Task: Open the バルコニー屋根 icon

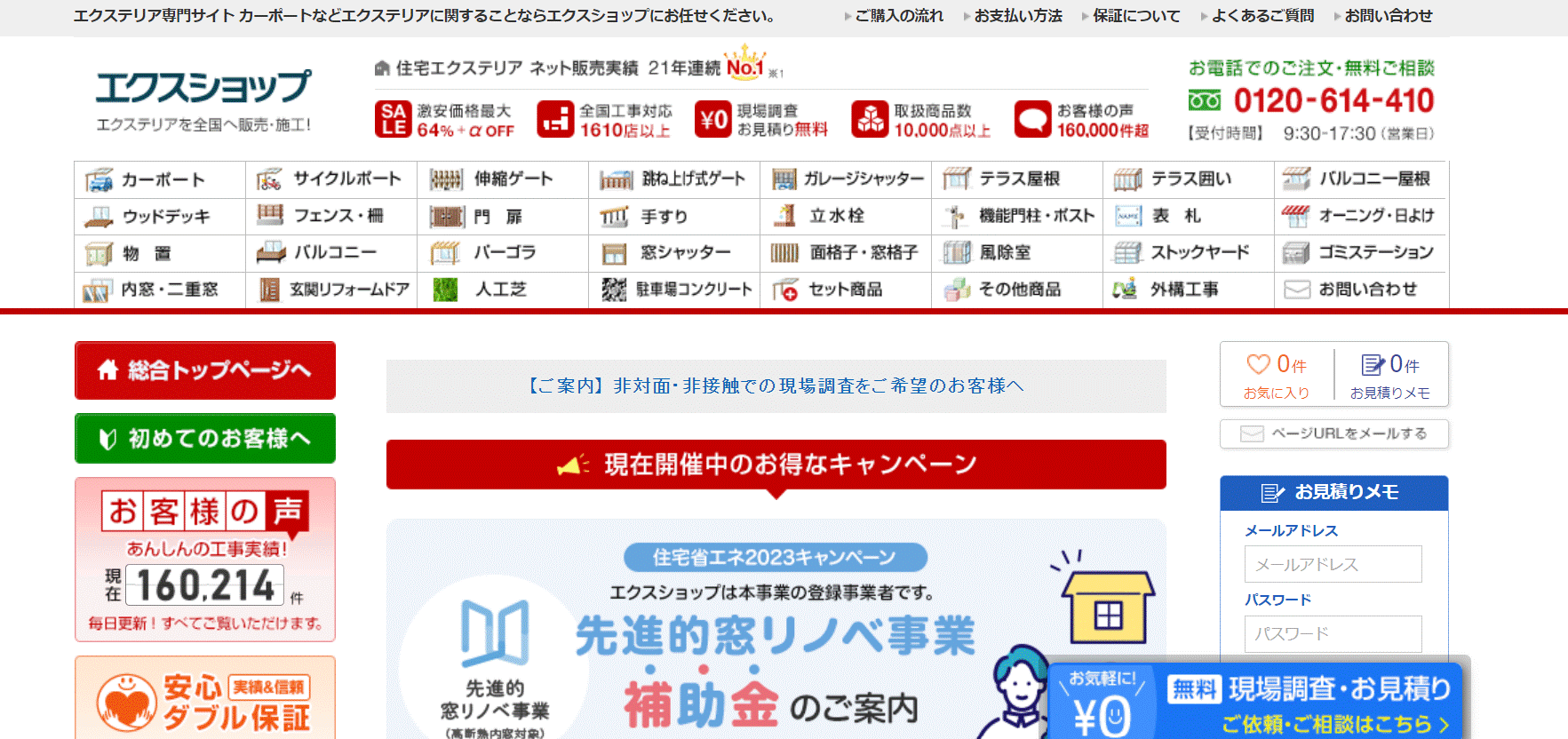Action: coord(1296,179)
